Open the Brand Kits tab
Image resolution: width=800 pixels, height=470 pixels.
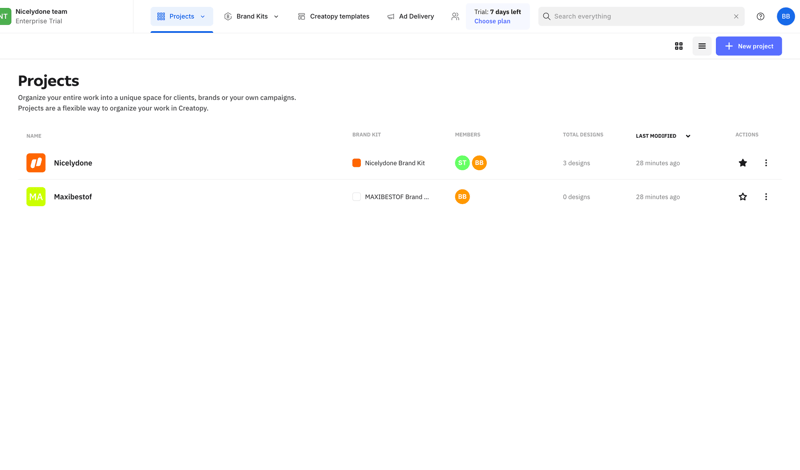(251, 16)
